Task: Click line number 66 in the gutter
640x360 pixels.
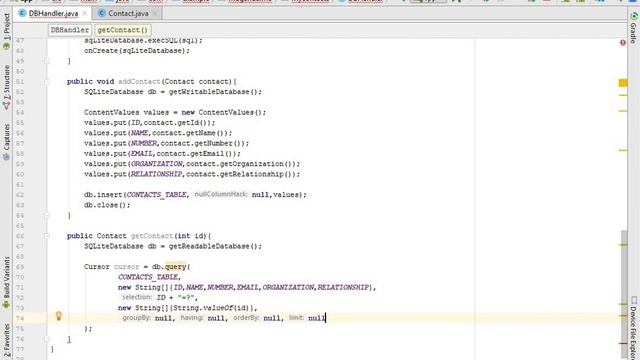Action: 20,236
